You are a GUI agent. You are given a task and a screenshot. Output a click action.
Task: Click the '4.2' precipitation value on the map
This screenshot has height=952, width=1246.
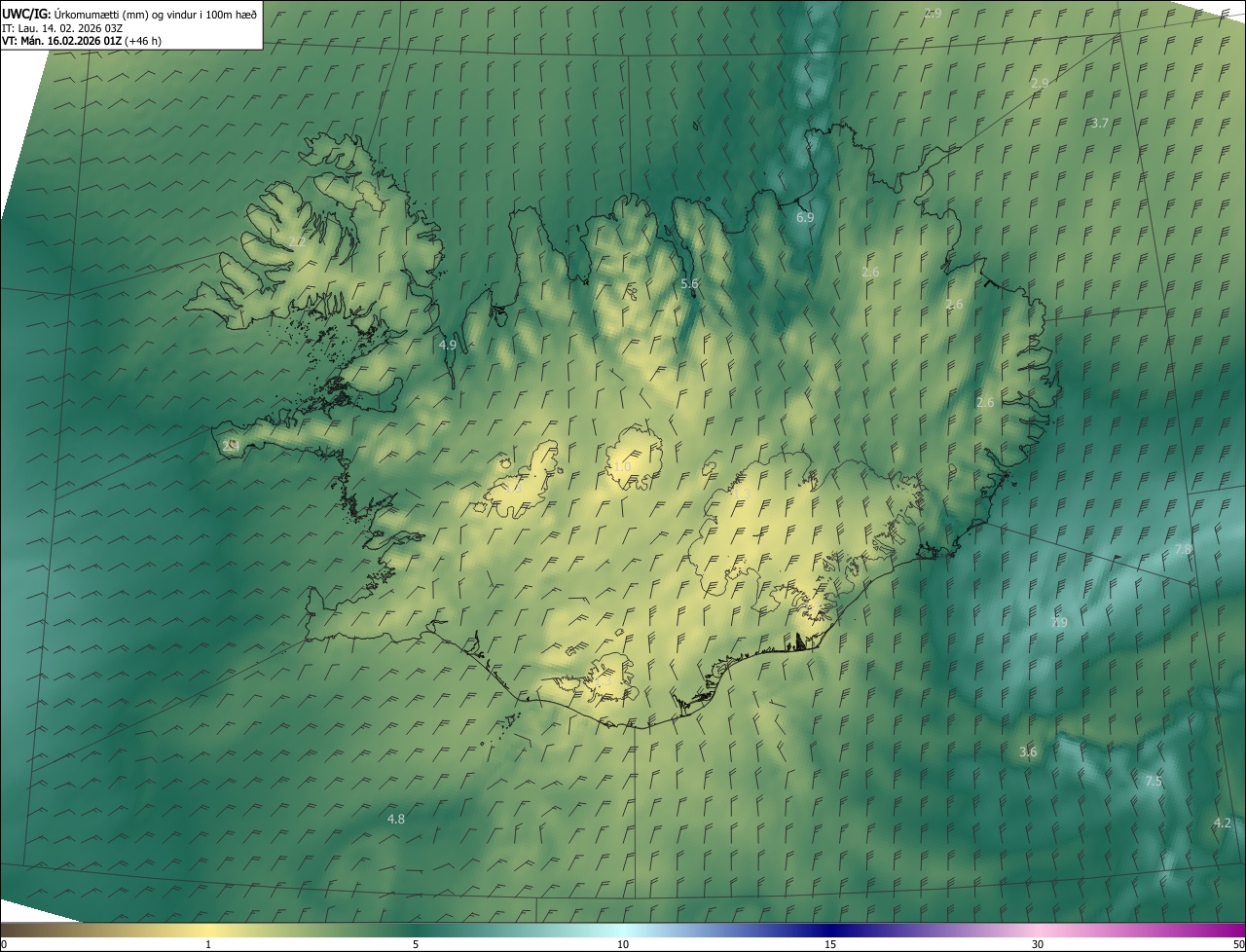pos(1223,824)
